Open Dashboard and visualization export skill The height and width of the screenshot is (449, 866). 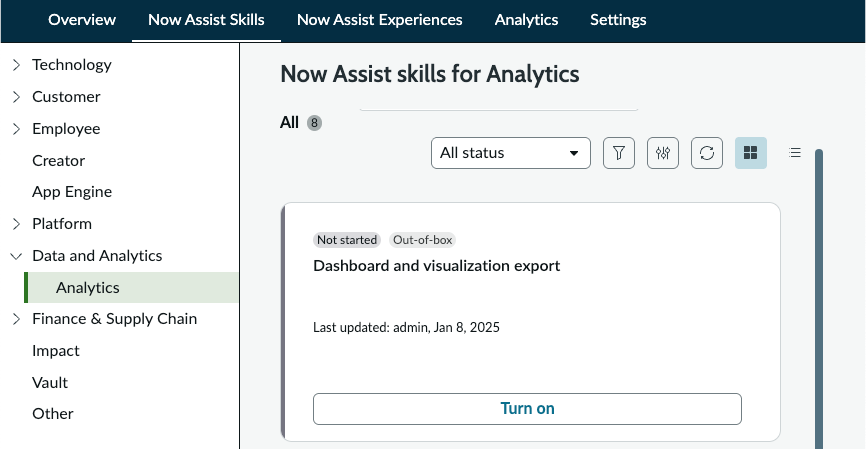point(436,266)
